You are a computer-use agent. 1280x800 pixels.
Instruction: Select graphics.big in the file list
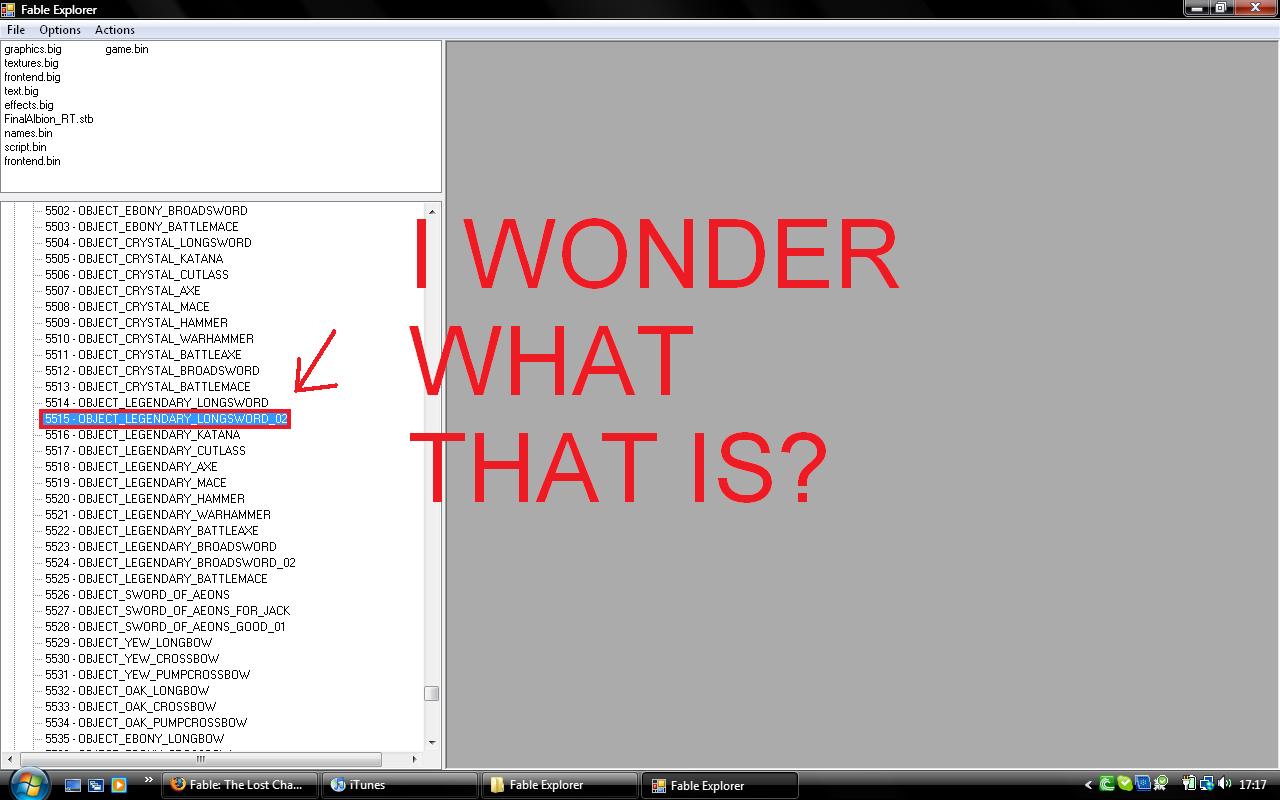(x=33, y=49)
